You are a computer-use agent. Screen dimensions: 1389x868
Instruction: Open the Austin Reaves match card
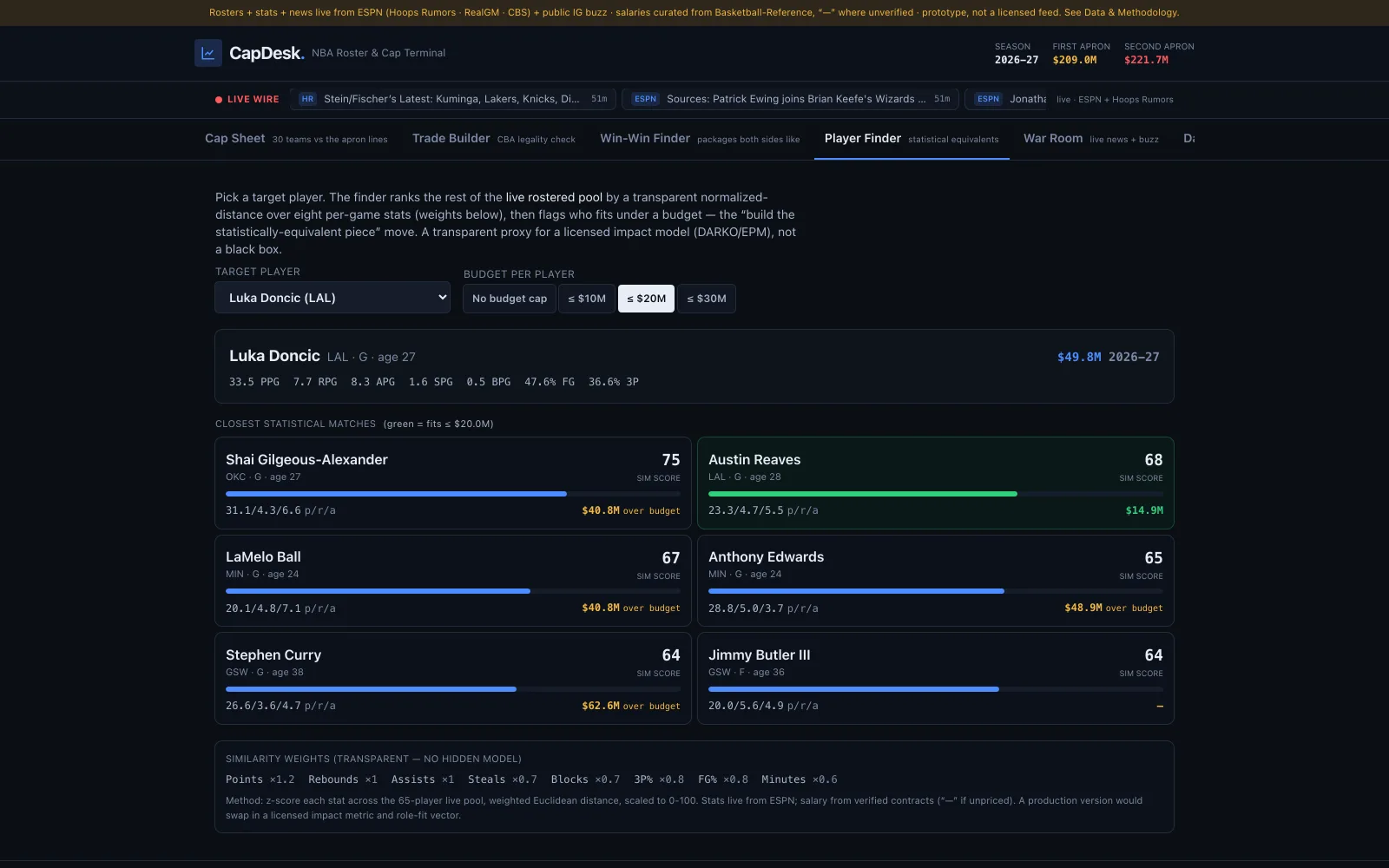point(936,483)
